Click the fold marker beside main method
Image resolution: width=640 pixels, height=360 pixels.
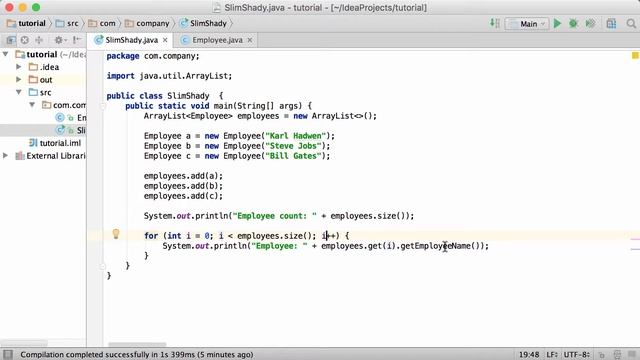point(103,106)
